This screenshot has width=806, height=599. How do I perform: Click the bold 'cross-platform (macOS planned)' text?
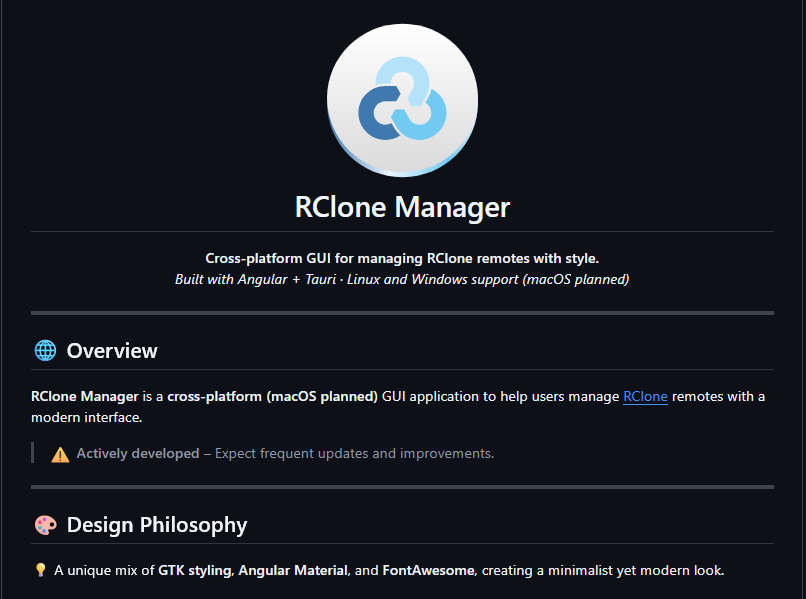tap(272, 396)
